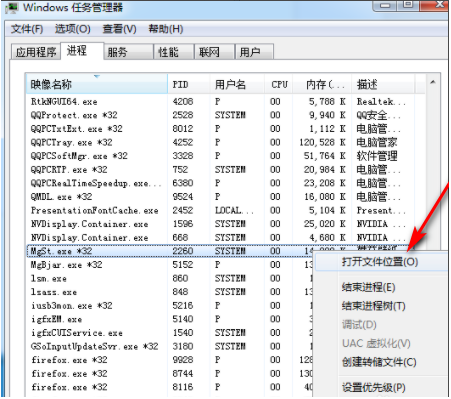Click the Task Manager title bar icon
The width and height of the screenshot is (451, 399).
click(12, 7)
